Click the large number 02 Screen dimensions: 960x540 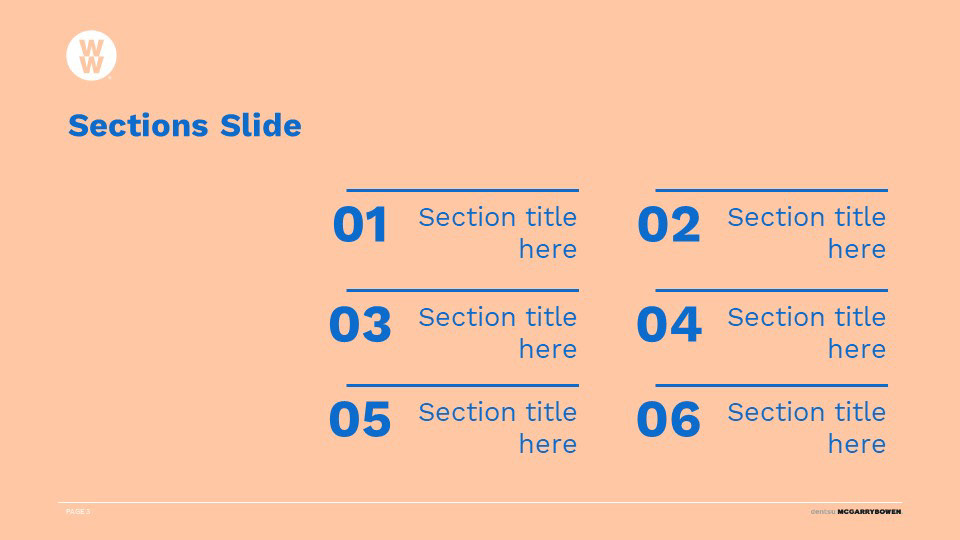668,226
